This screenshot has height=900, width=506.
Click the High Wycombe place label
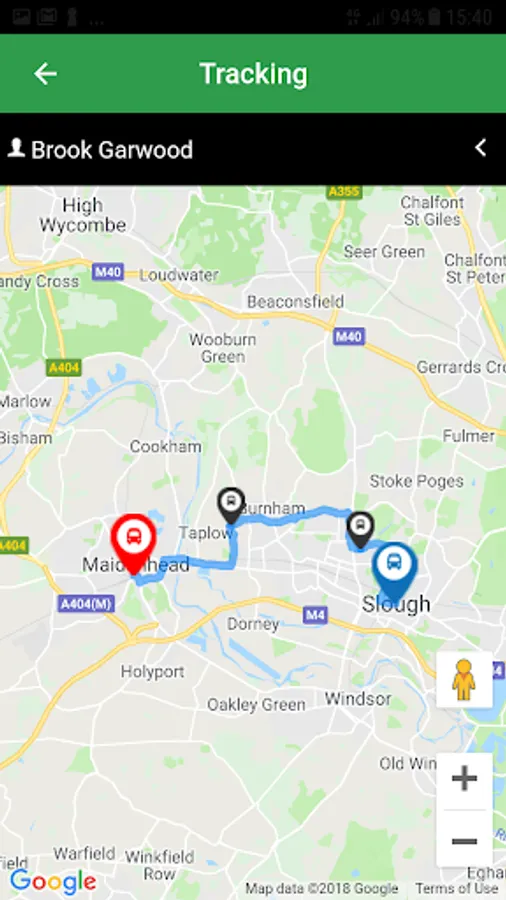click(83, 215)
